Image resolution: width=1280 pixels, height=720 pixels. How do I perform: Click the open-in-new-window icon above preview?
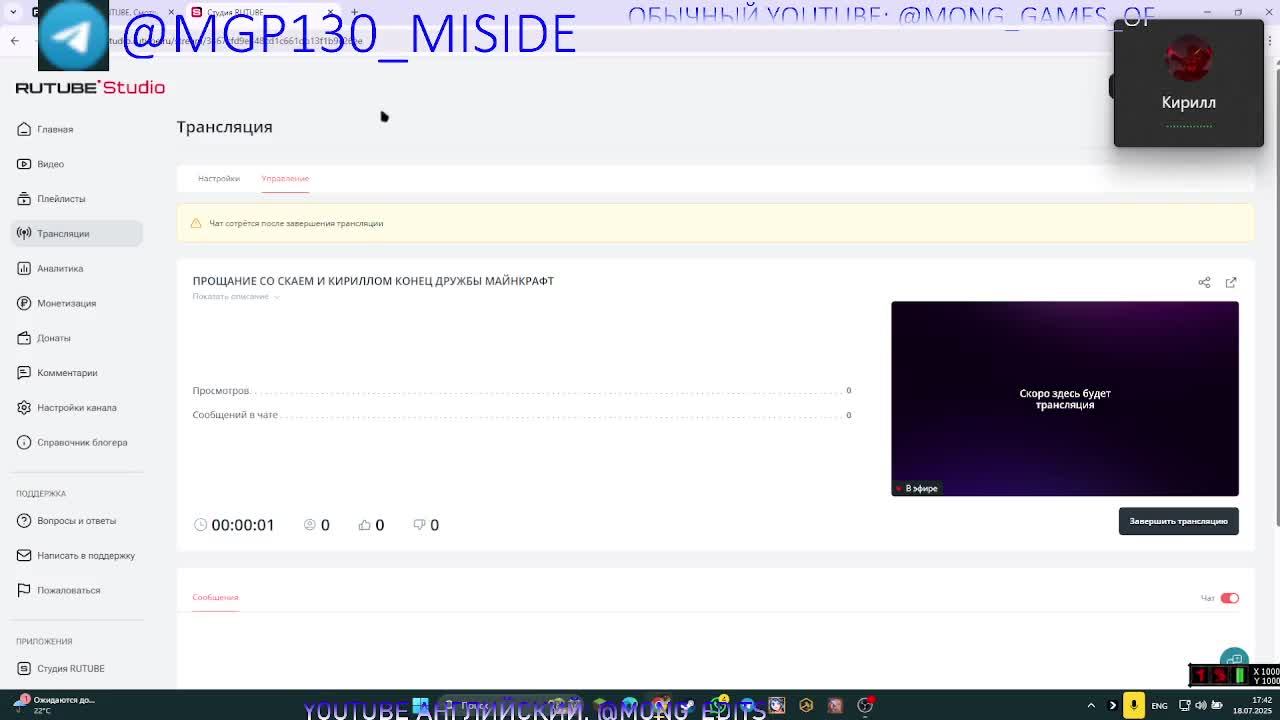click(x=1231, y=282)
